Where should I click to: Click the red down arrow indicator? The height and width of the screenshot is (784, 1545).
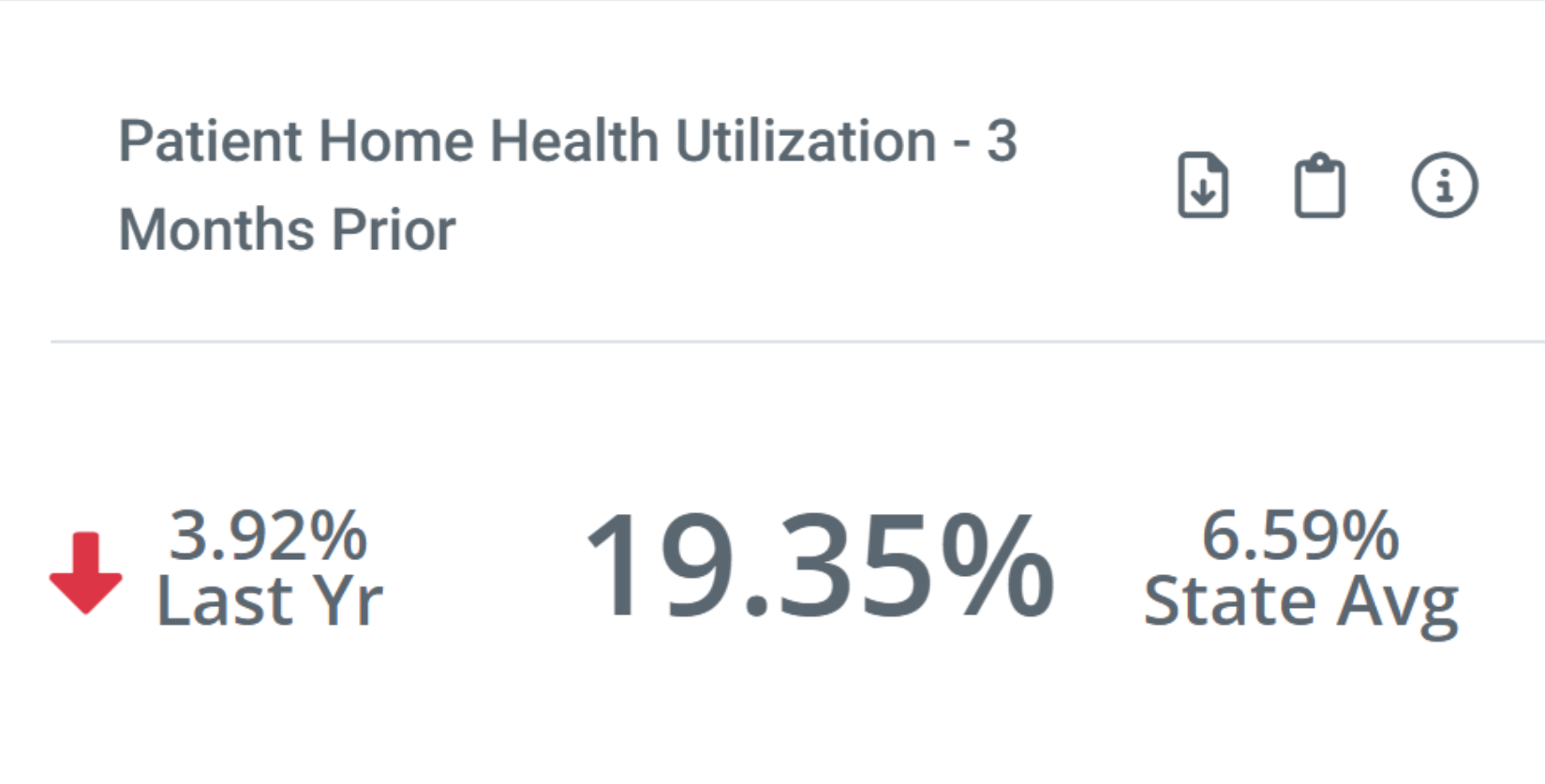coord(85,573)
